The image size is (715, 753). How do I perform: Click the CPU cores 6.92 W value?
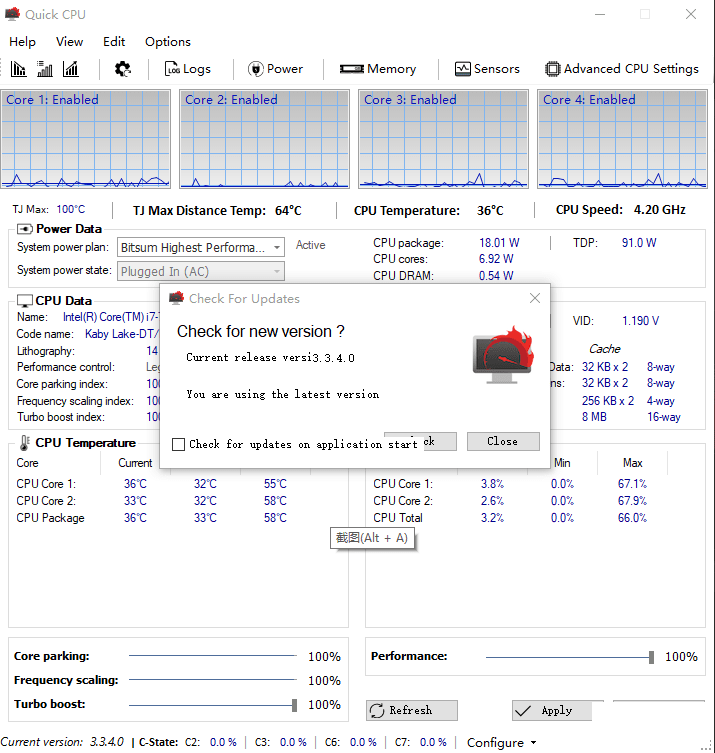(x=496, y=259)
